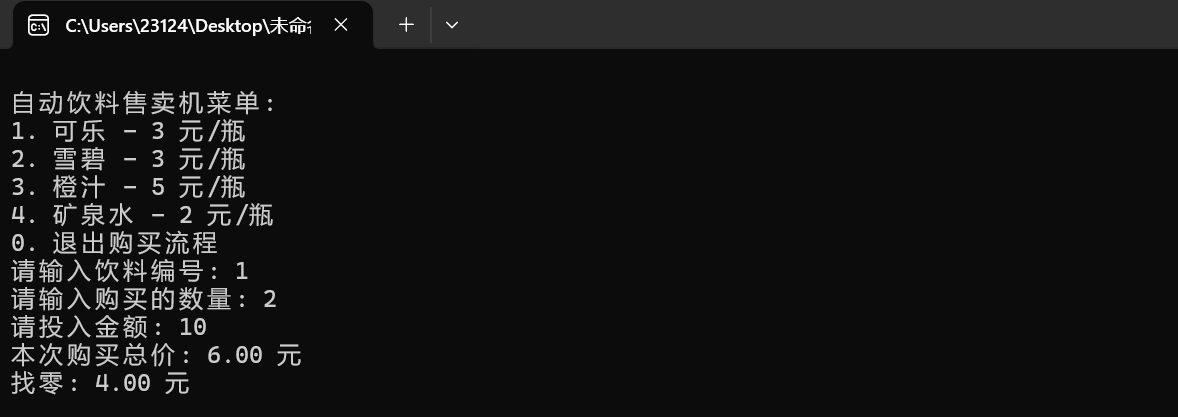Click the 找零 label text
This screenshot has height=417, width=1178.
point(38,383)
